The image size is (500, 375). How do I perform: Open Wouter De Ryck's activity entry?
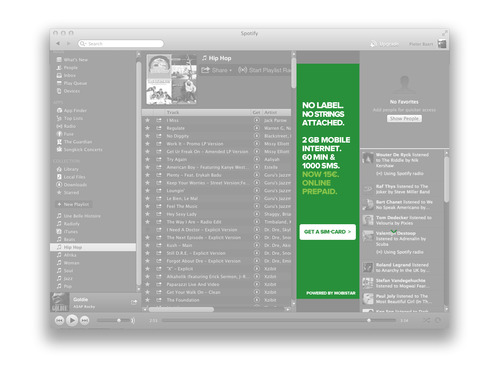(x=402, y=164)
